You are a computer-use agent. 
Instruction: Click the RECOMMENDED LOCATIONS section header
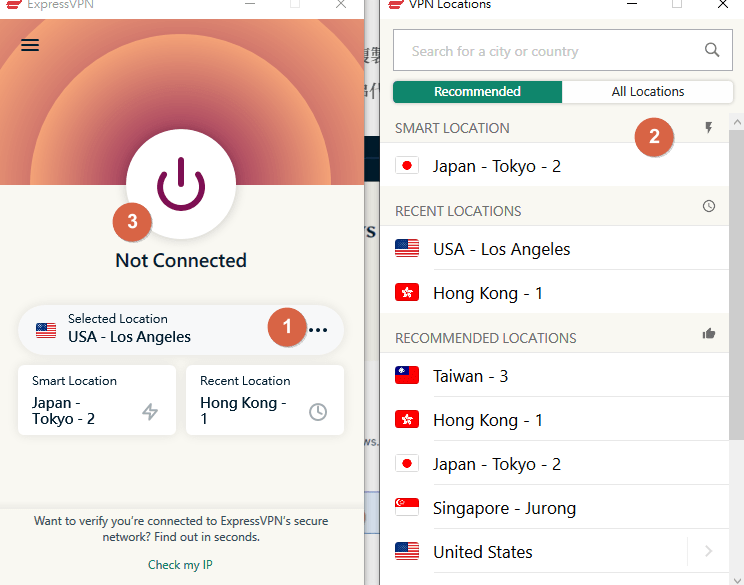coord(485,338)
